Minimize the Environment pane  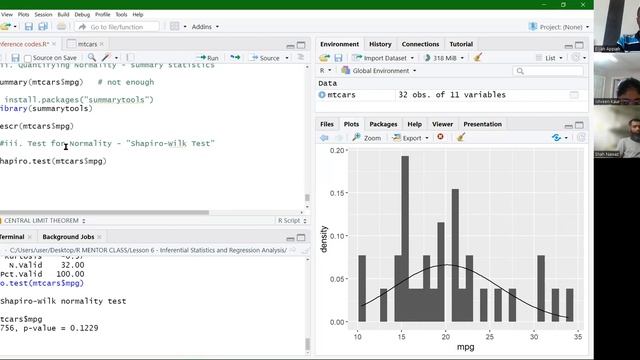coord(569,45)
